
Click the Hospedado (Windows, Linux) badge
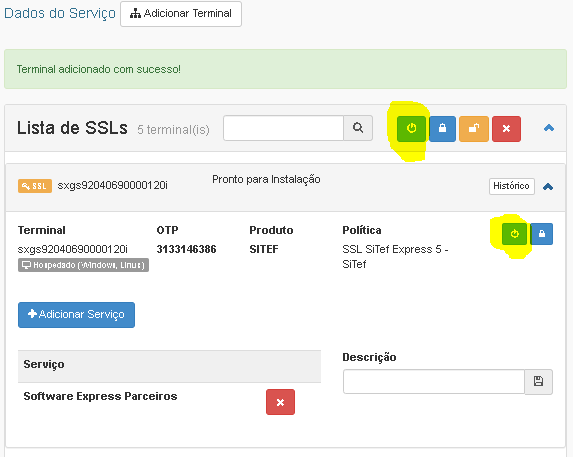tap(83, 265)
